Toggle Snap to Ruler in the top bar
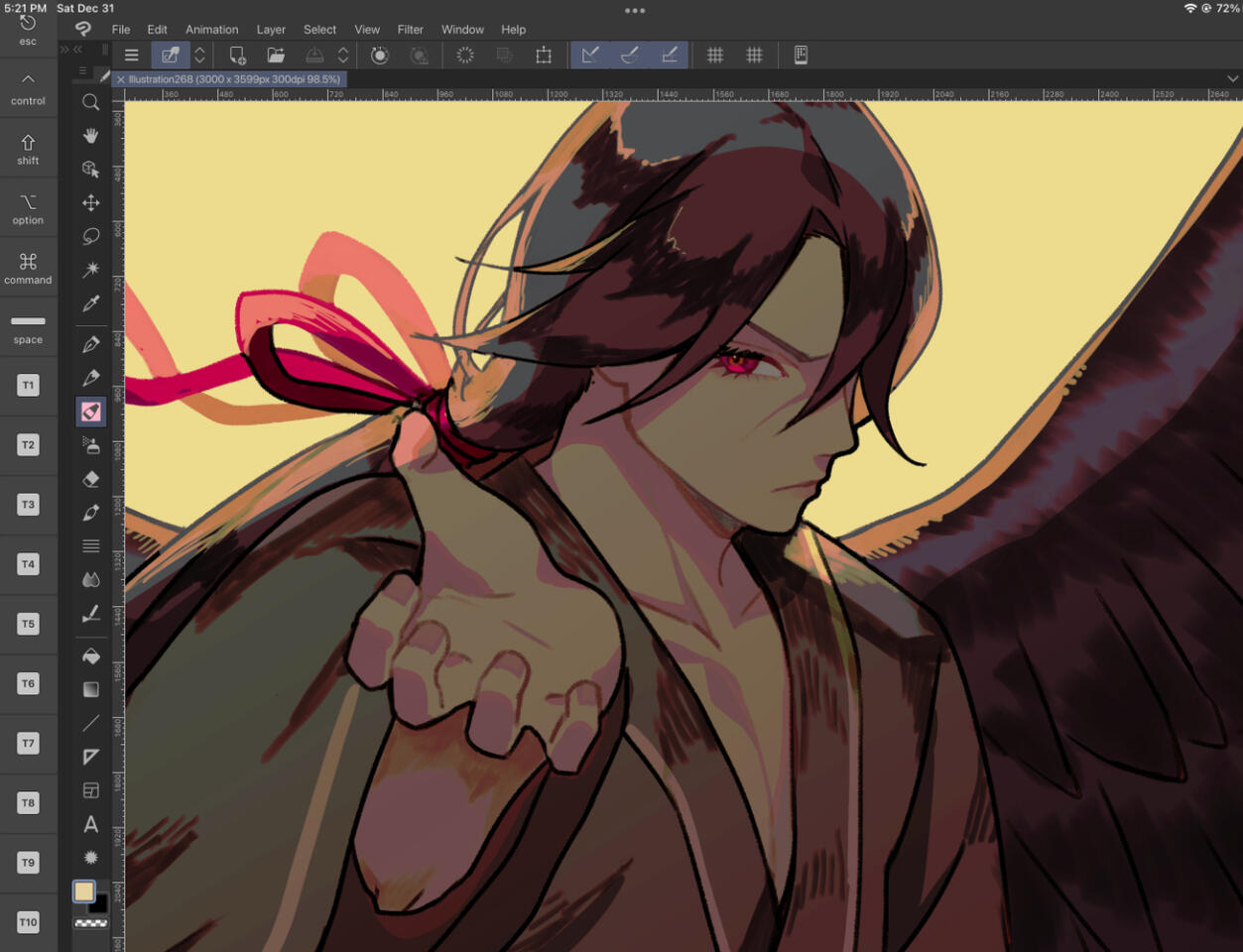This screenshot has width=1243, height=952. (590, 55)
